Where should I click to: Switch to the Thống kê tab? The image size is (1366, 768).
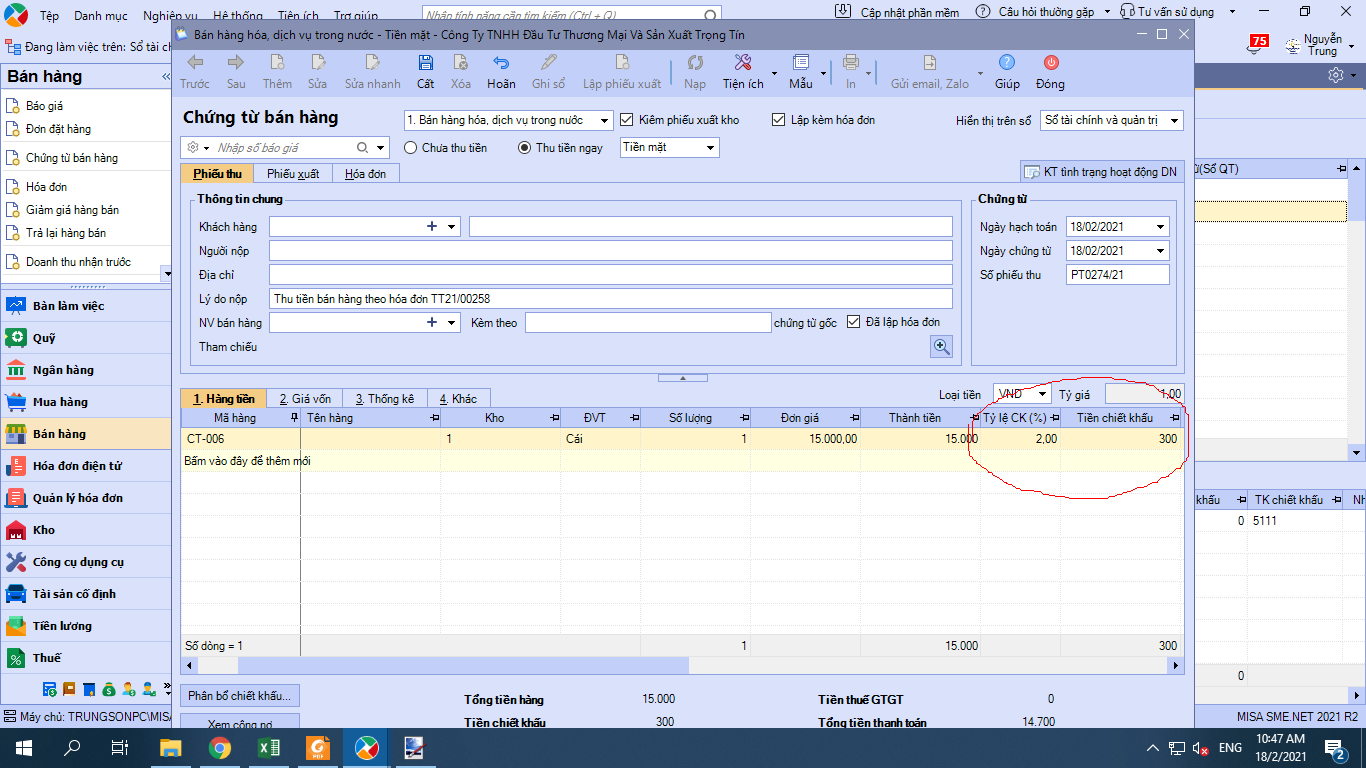pyautogui.click(x=384, y=399)
